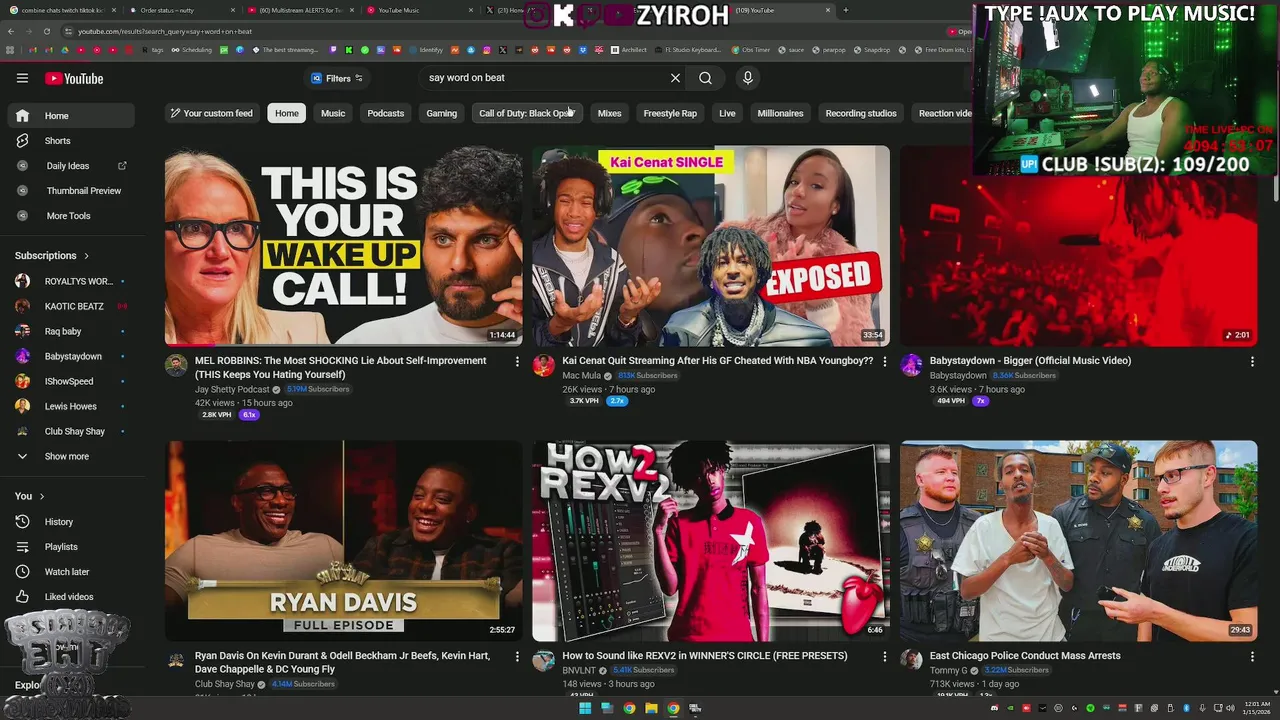Open the MEL ROBBINS wake up call thumbnail
1280x720 pixels.
[x=343, y=246]
